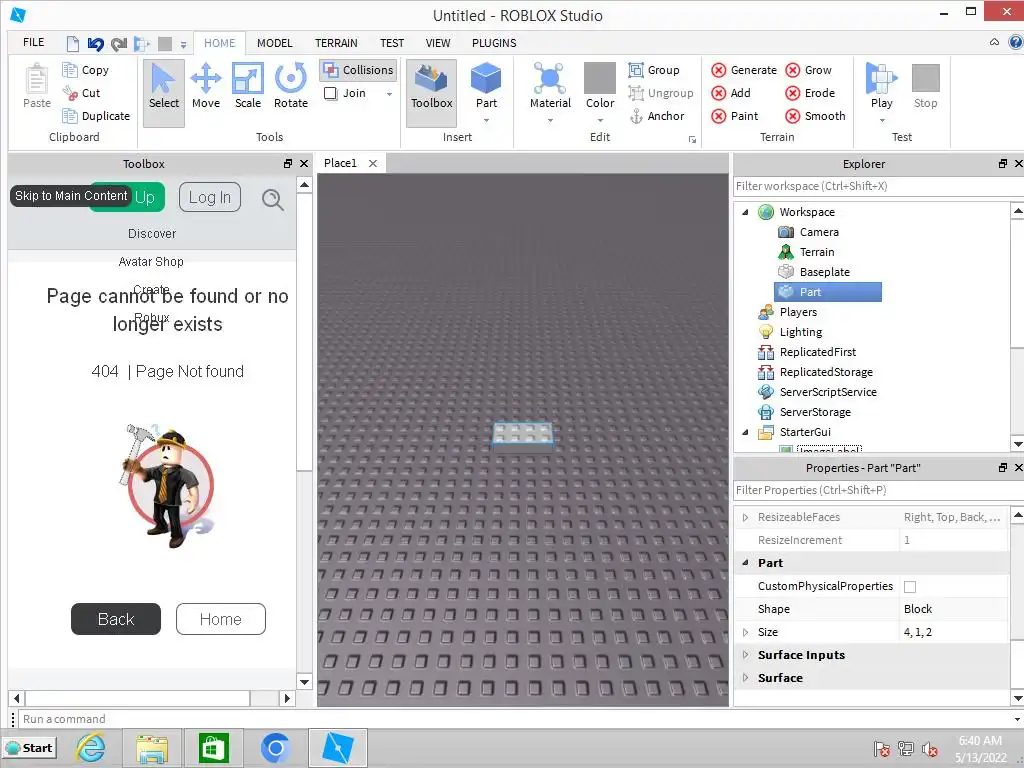Open File Explorer from taskbar
Viewport: 1024px width, 768px height.
[152, 748]
